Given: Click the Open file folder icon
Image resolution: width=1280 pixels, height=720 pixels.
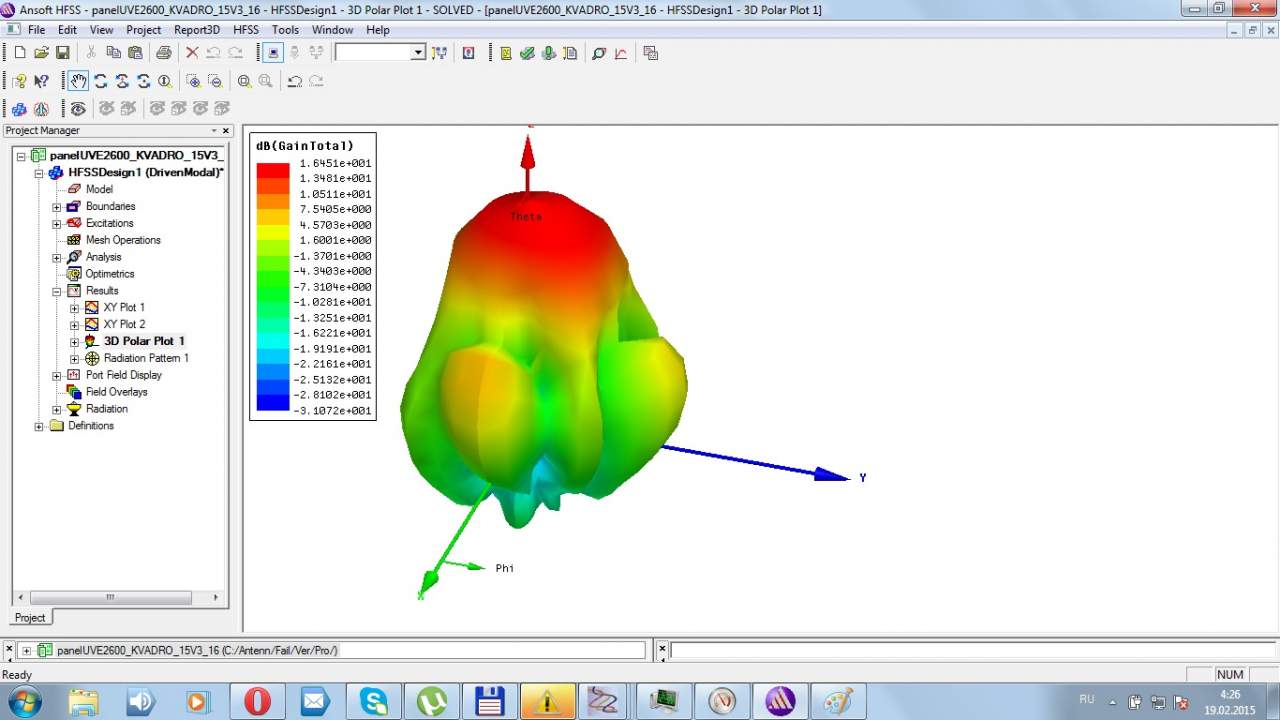Looking at the screenshot, I should (x=41, y=53).
